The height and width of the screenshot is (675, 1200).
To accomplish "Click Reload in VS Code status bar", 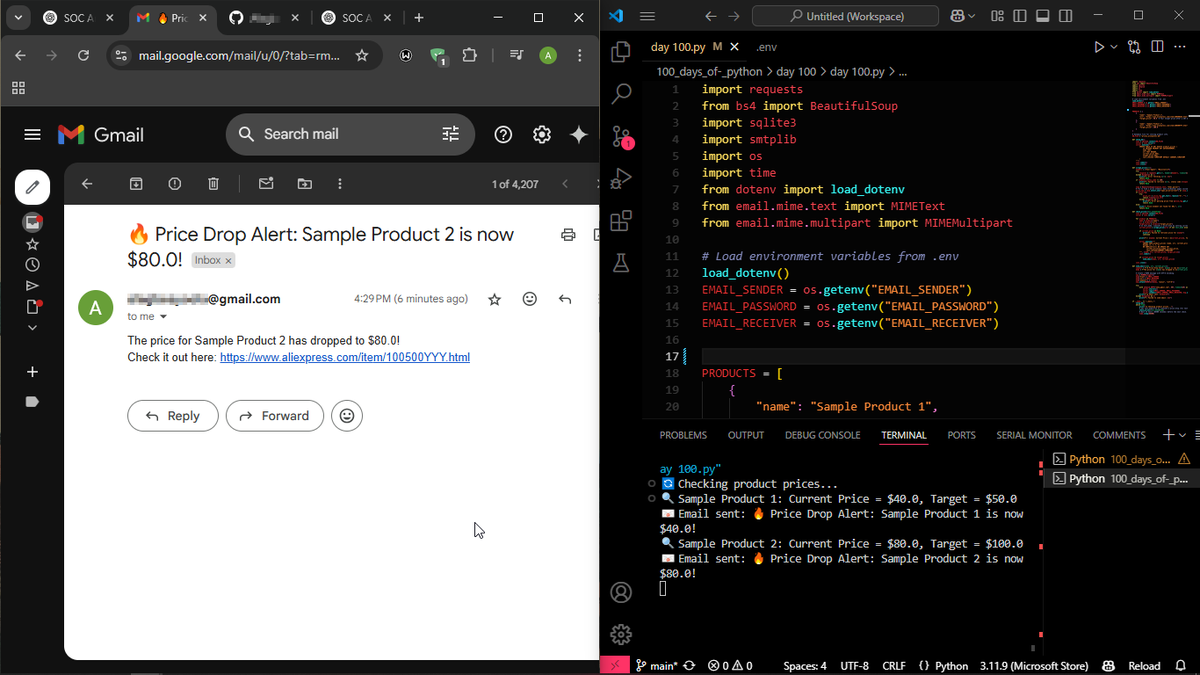I will [1144, 665].
